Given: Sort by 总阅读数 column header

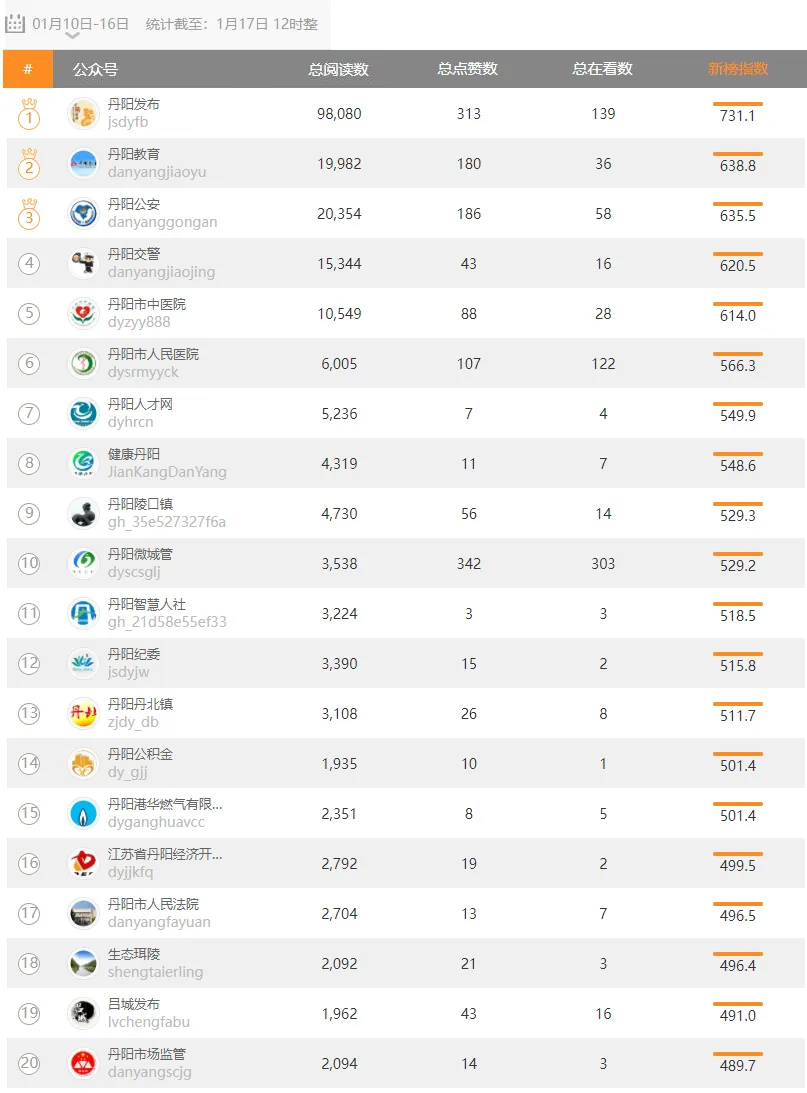Looking at the screenshot, I should tap(339, 69).
